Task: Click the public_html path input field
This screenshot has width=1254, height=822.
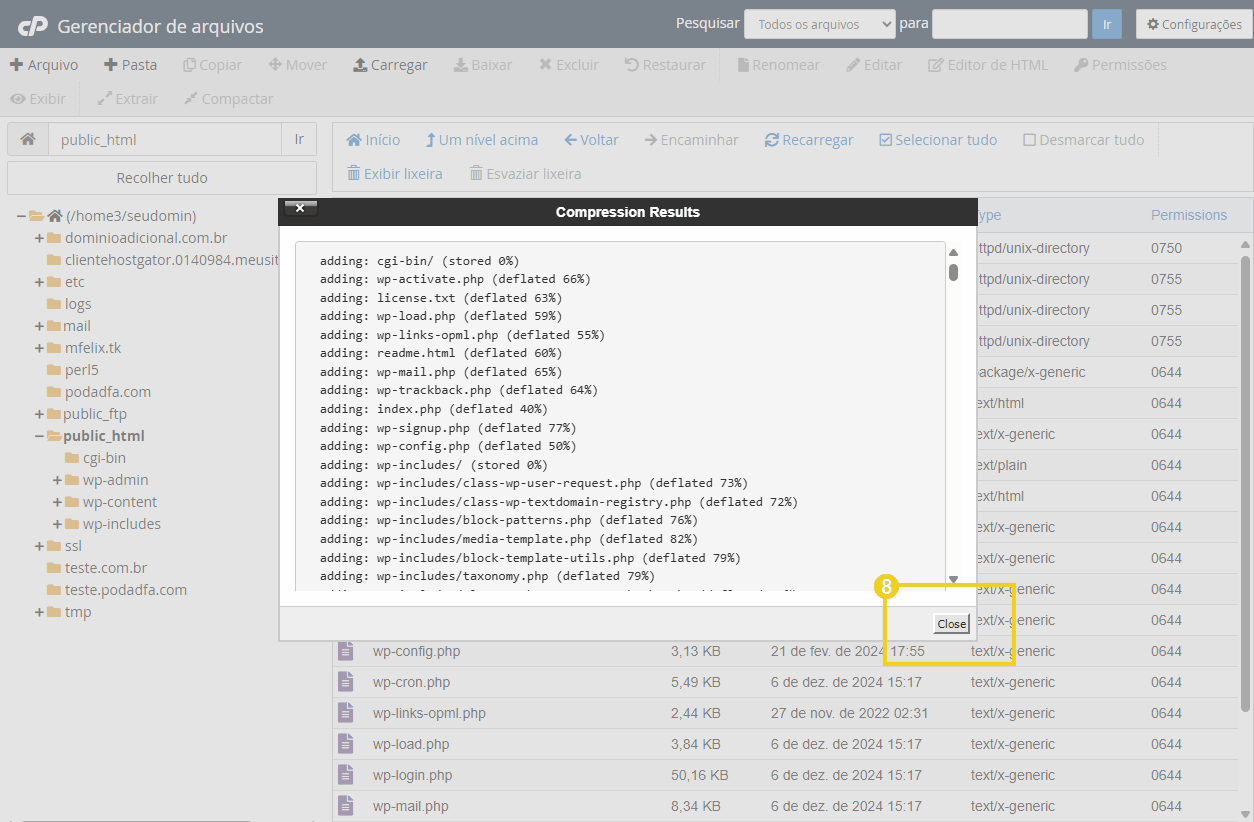Action: (x=165, y=139)
